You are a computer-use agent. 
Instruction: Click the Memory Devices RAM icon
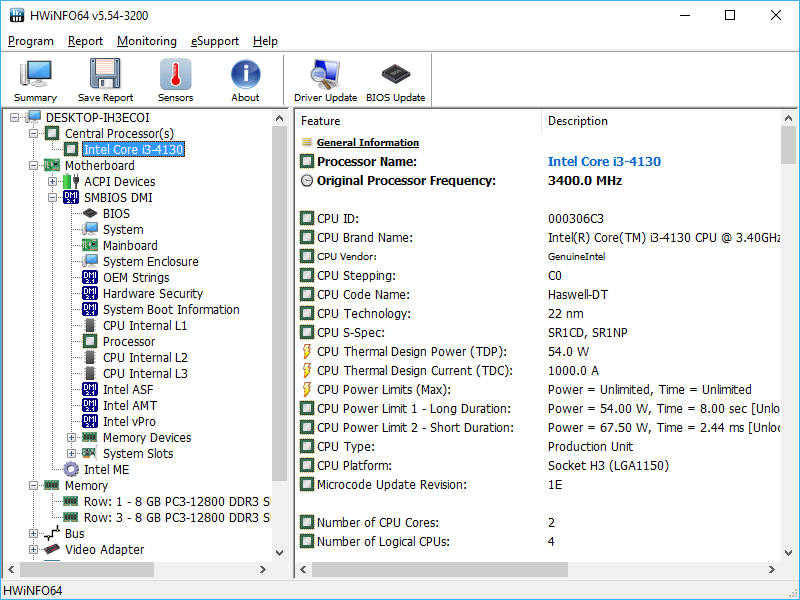tap(90, 437)
